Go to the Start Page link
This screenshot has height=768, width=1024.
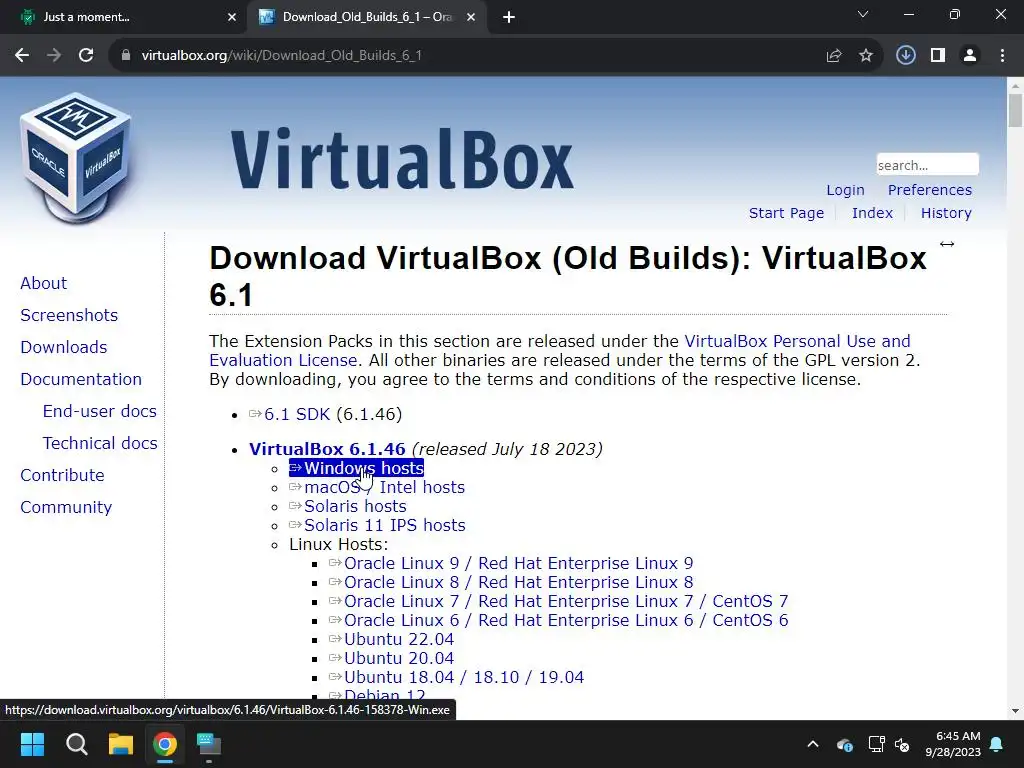(786, 213)
